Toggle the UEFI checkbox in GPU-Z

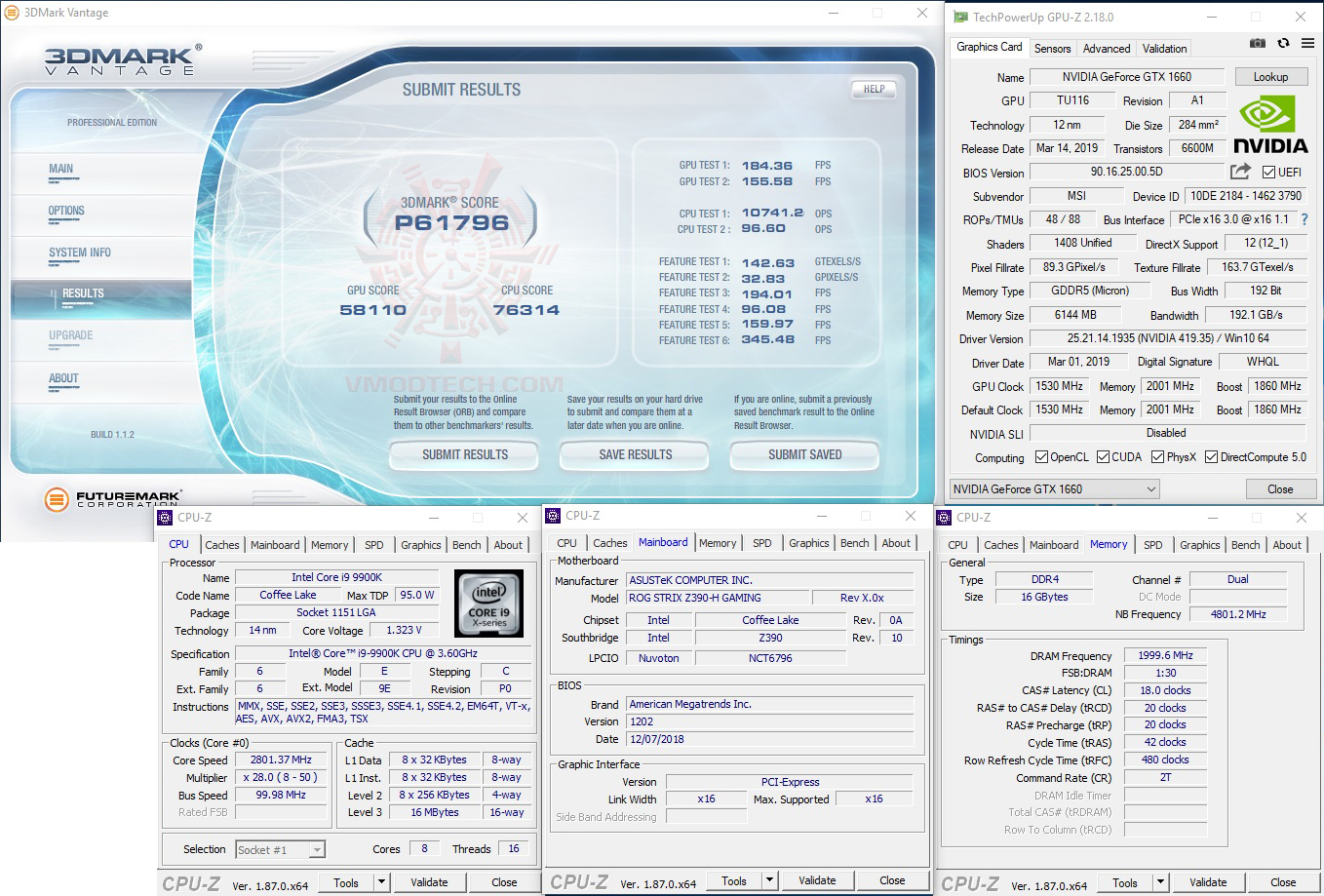(1269, 173)
